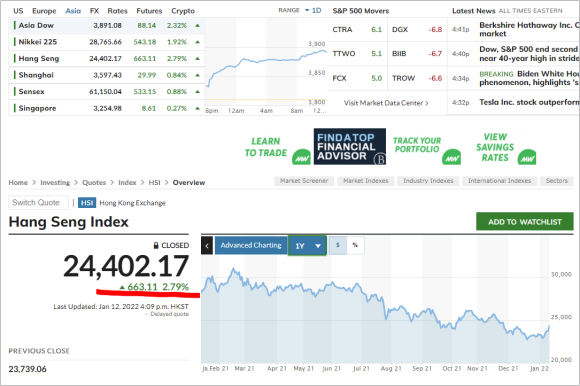This screenshot has width=580, height=386.
Task: Click the Add to Watchlist button
Action: click(x=525, y=222)
